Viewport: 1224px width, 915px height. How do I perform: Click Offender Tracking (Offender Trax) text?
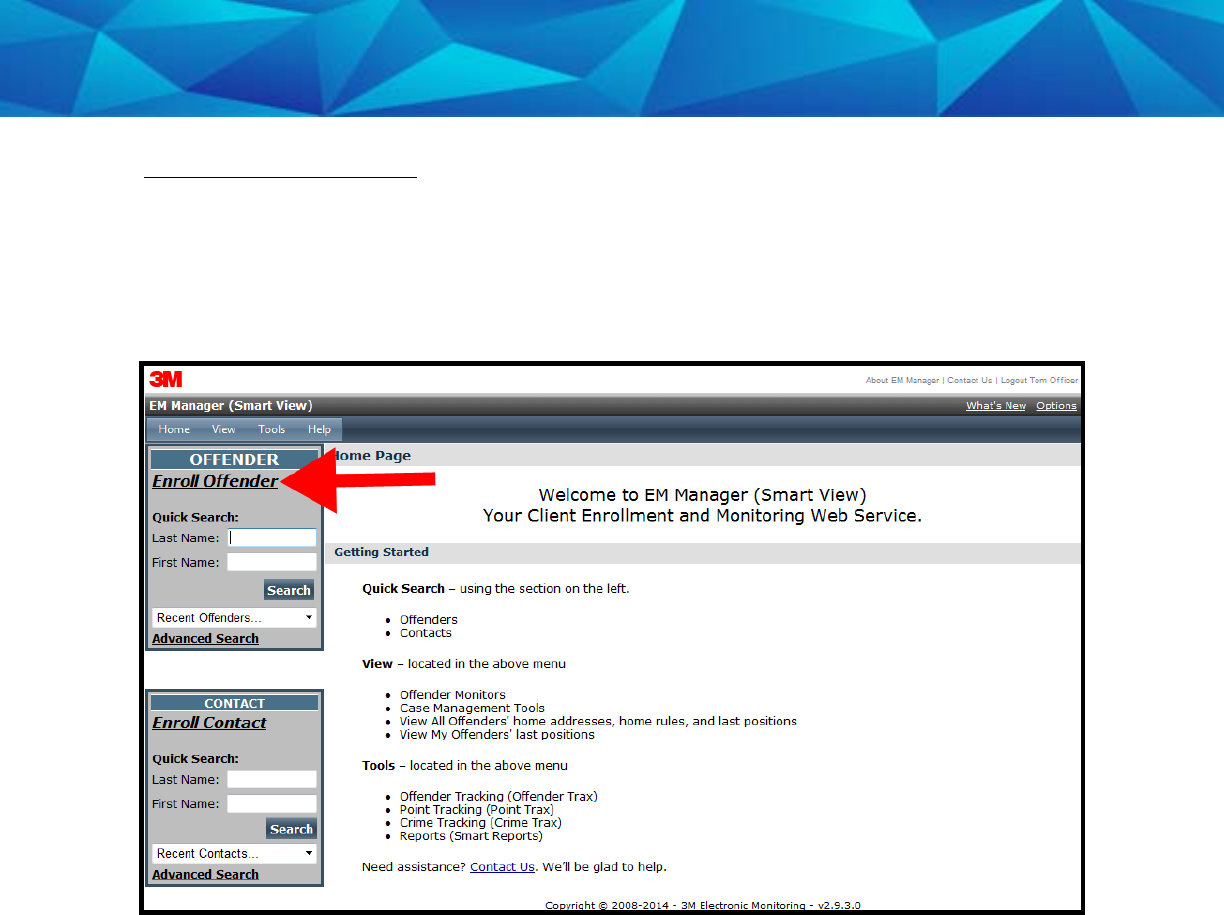[x=499, y=797]
